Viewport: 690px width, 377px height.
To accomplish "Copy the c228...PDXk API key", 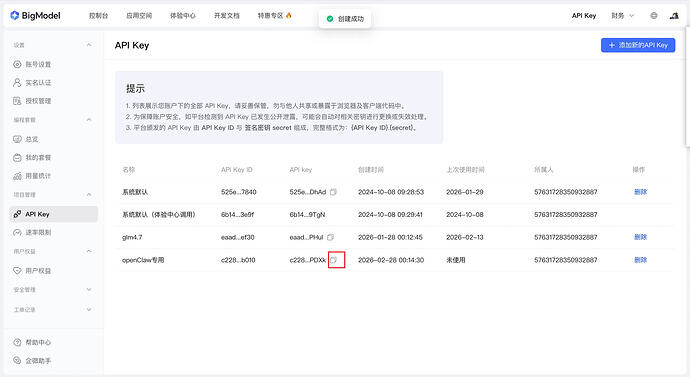I will [x=333, y=260].
